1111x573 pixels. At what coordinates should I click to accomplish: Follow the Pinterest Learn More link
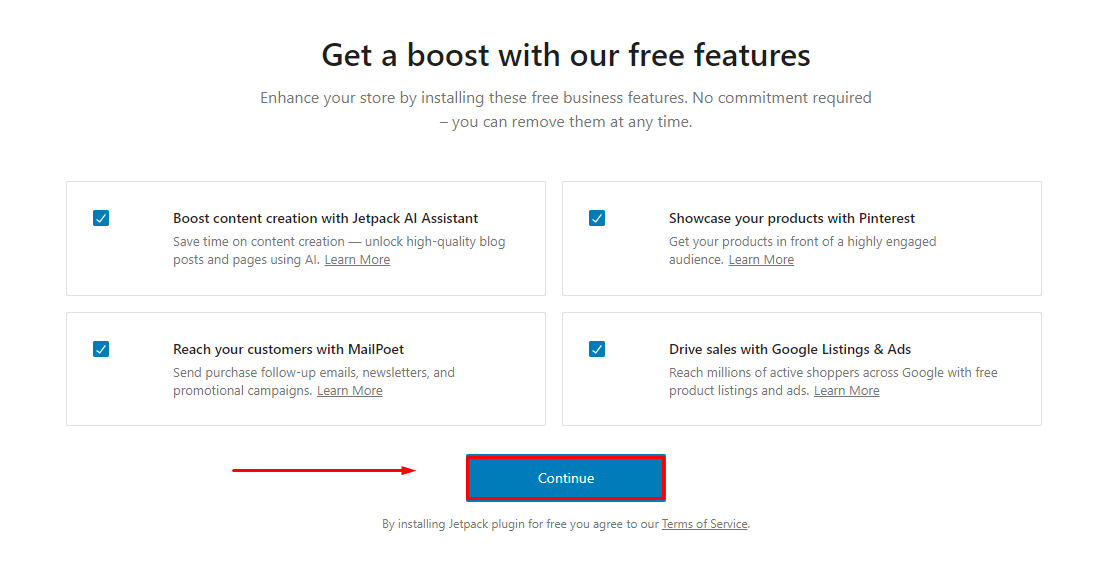761,260
